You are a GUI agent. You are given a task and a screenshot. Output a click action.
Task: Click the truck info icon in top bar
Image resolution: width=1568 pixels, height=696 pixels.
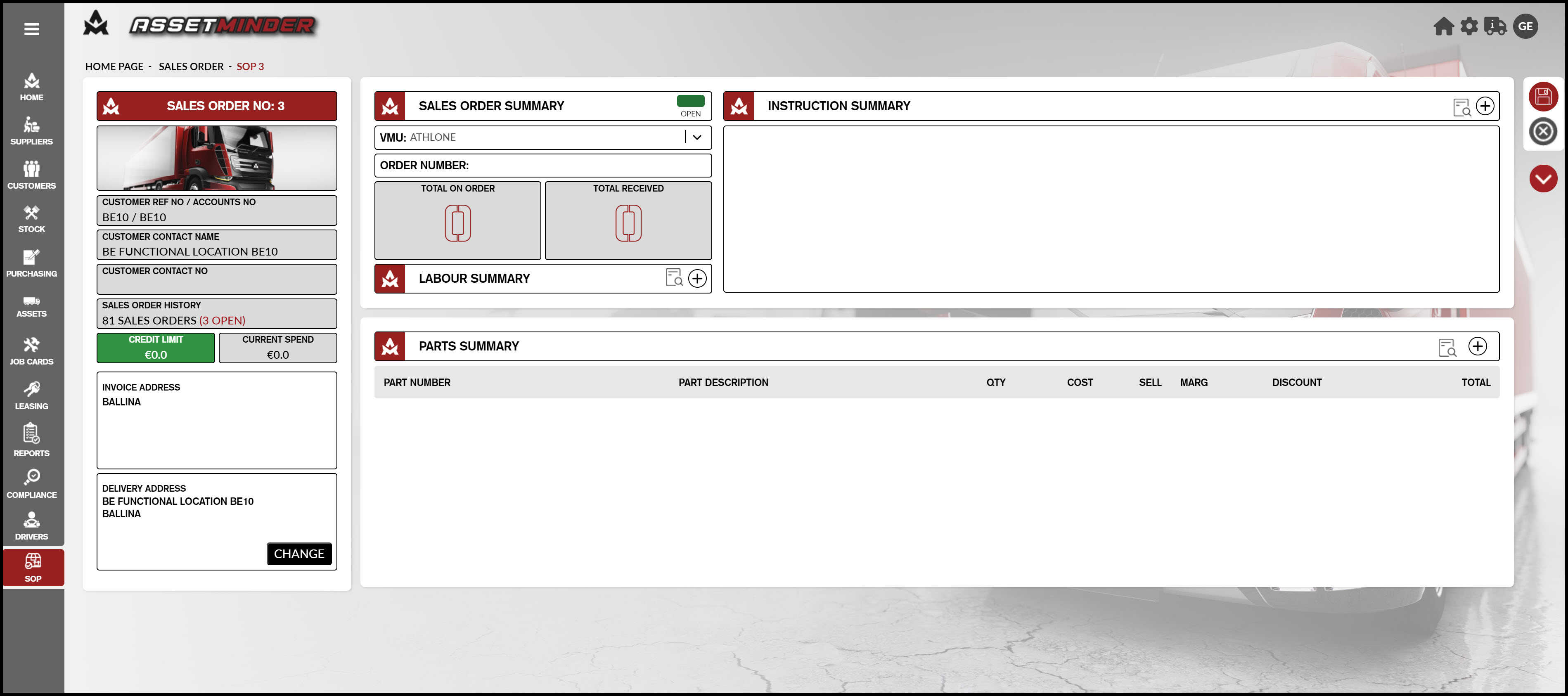[1495, 26]
